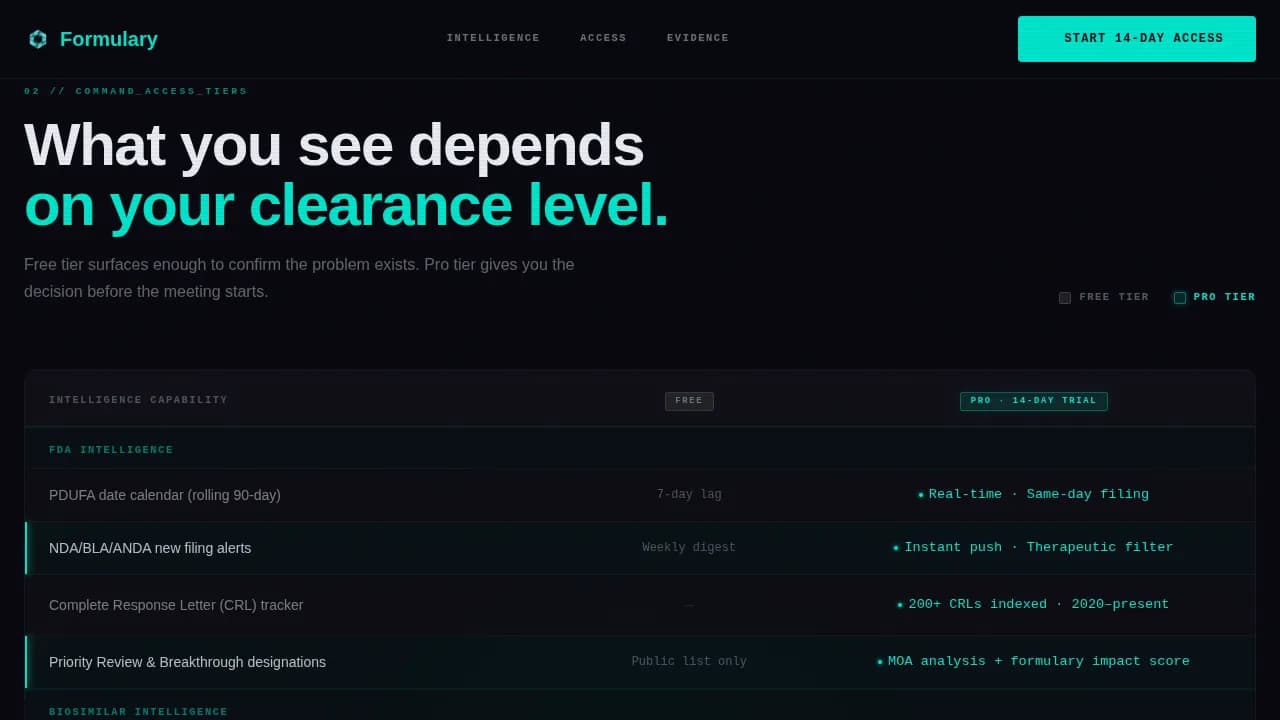Click the '7-day lag' free cell

click(689, 495)
